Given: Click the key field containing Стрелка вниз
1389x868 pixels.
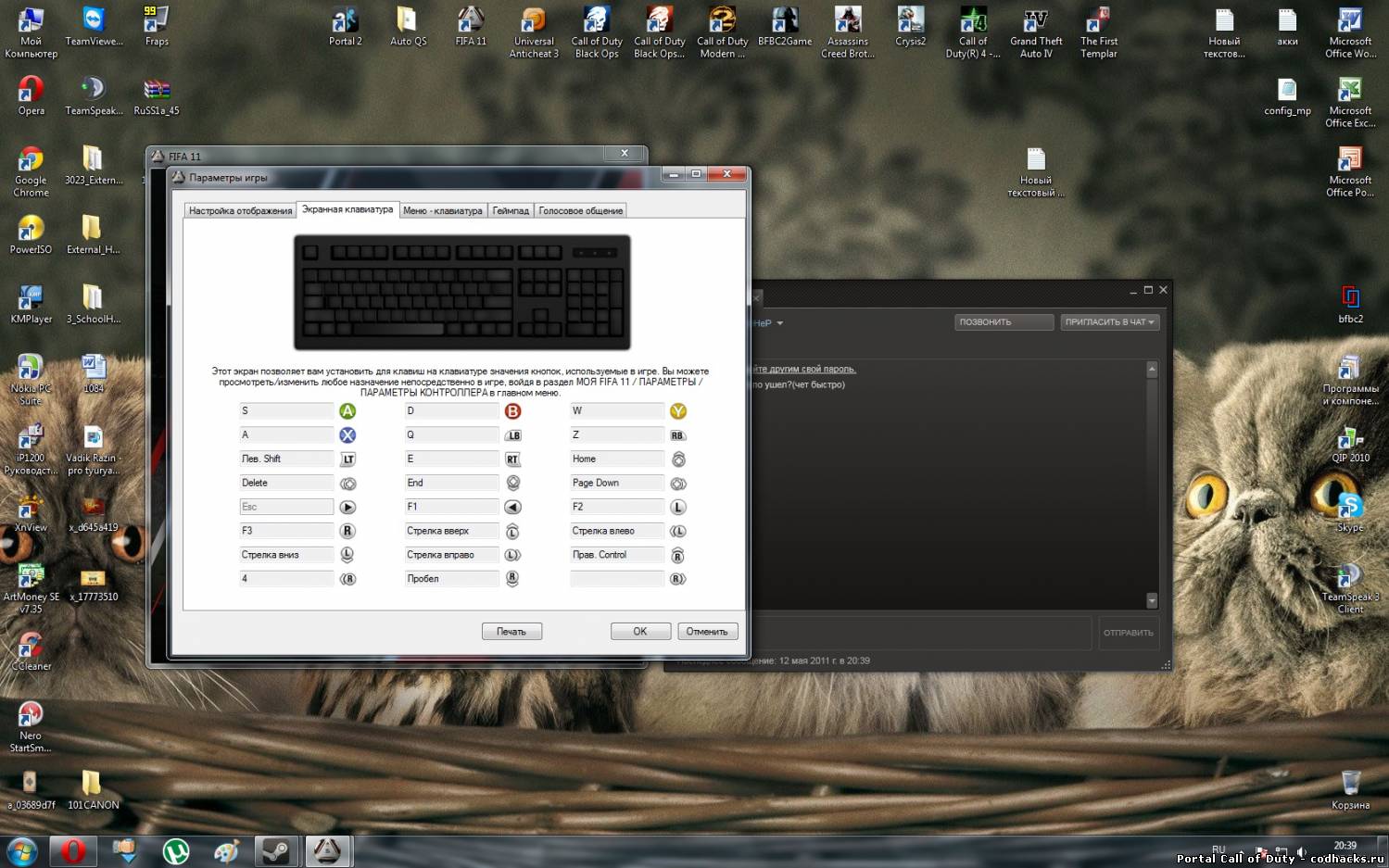Looking at the screenshot, I should (286, 555).
